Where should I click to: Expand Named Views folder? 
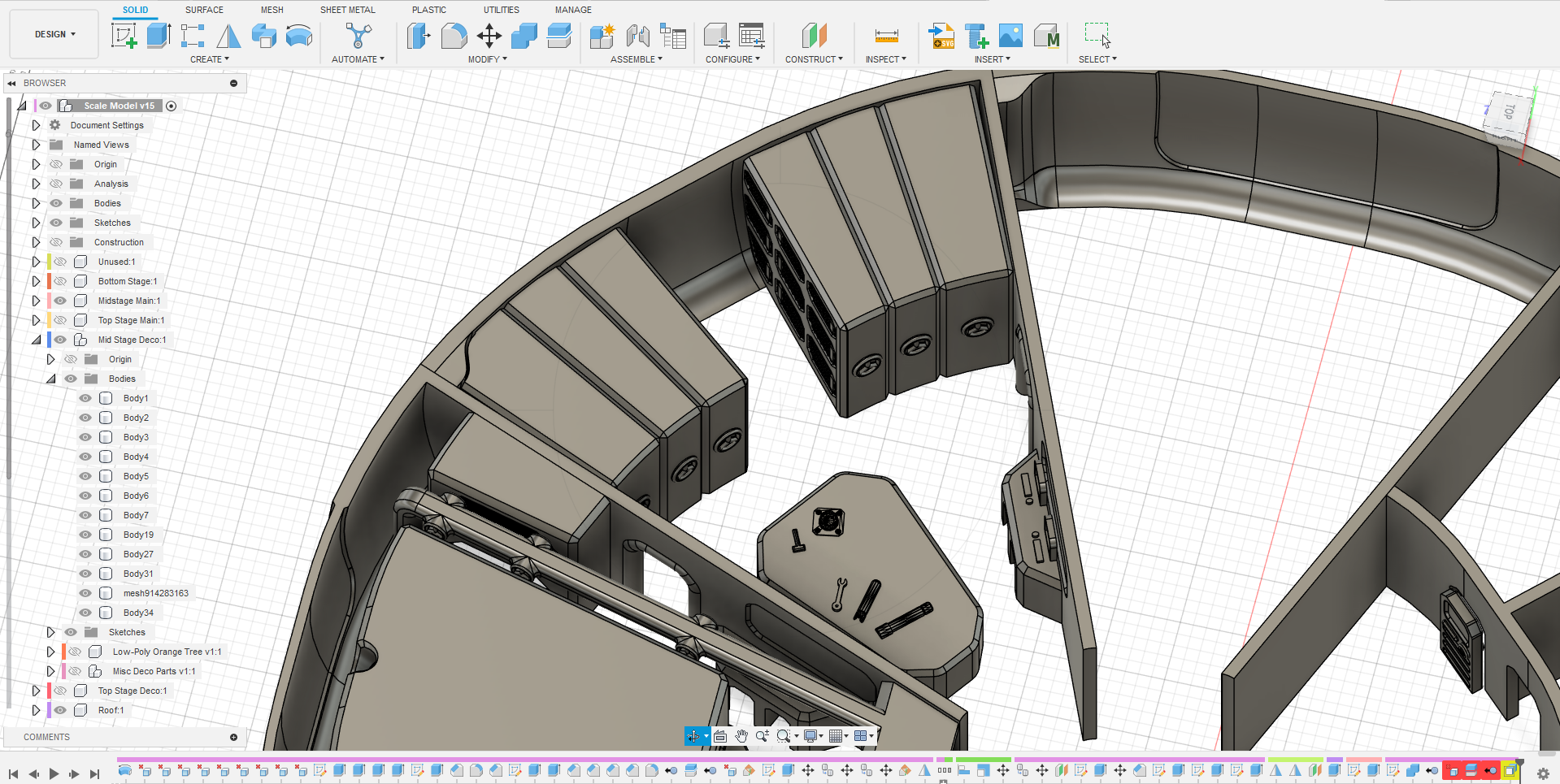pos(36,145)
